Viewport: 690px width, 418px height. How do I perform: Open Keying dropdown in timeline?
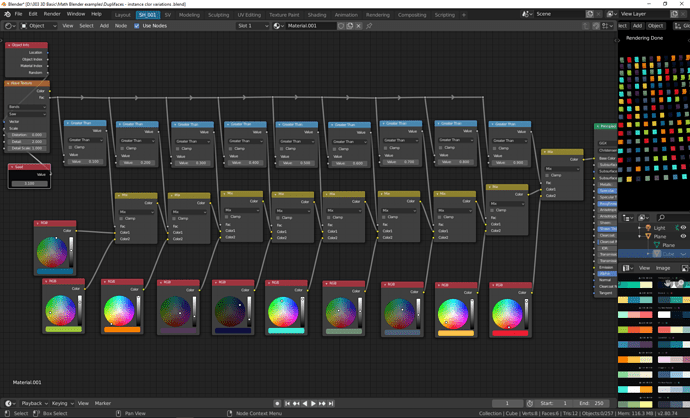click(62, 403)
